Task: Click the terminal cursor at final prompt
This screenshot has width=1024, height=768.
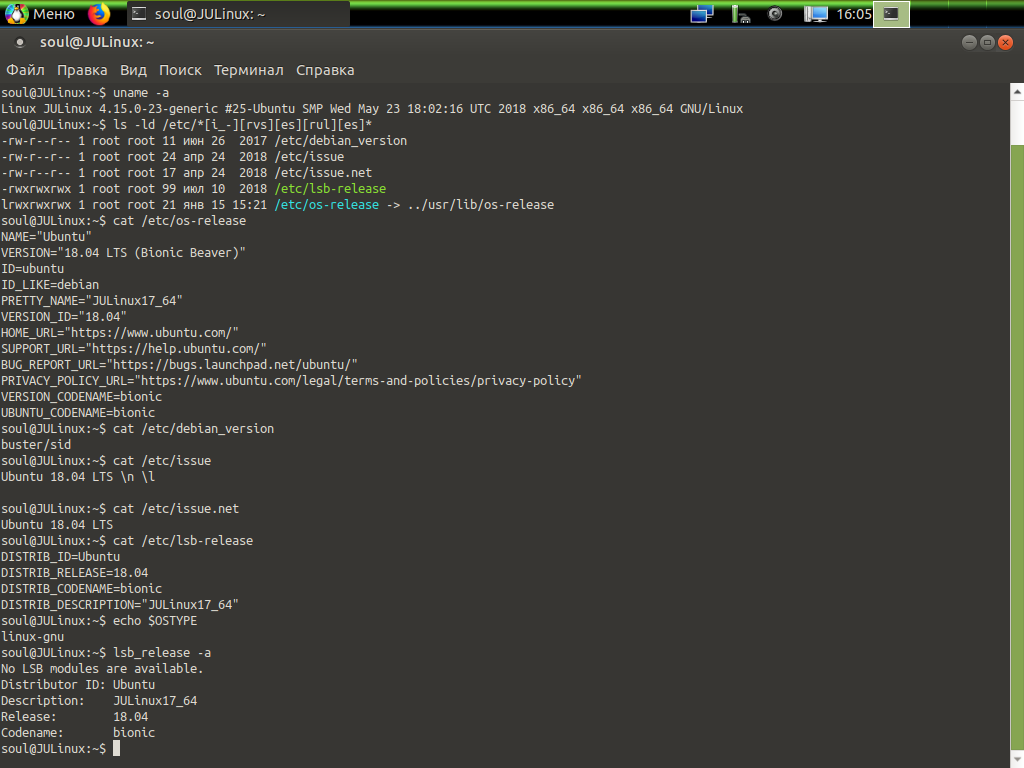Action: click(117, 748)
